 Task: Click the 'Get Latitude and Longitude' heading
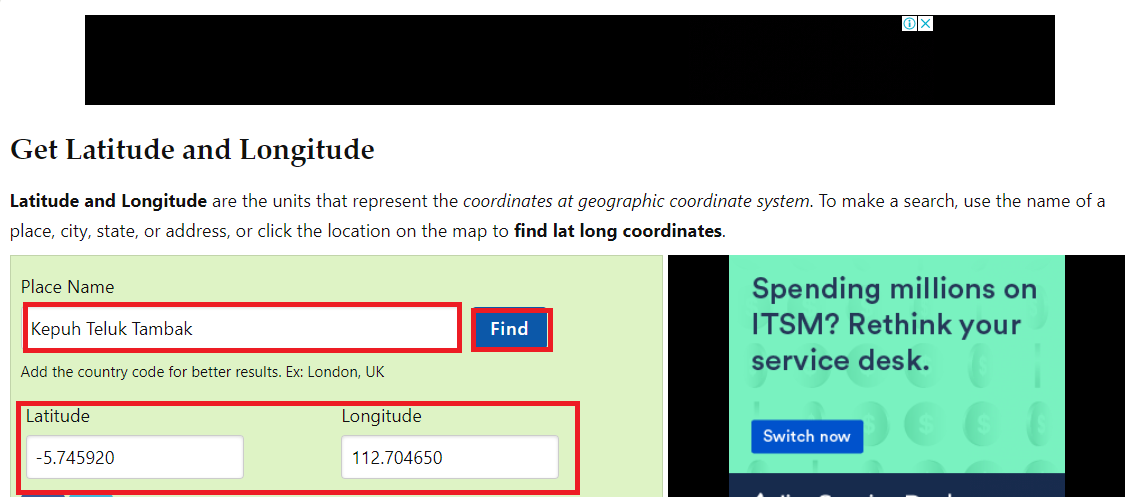click(x=192, y=151)
